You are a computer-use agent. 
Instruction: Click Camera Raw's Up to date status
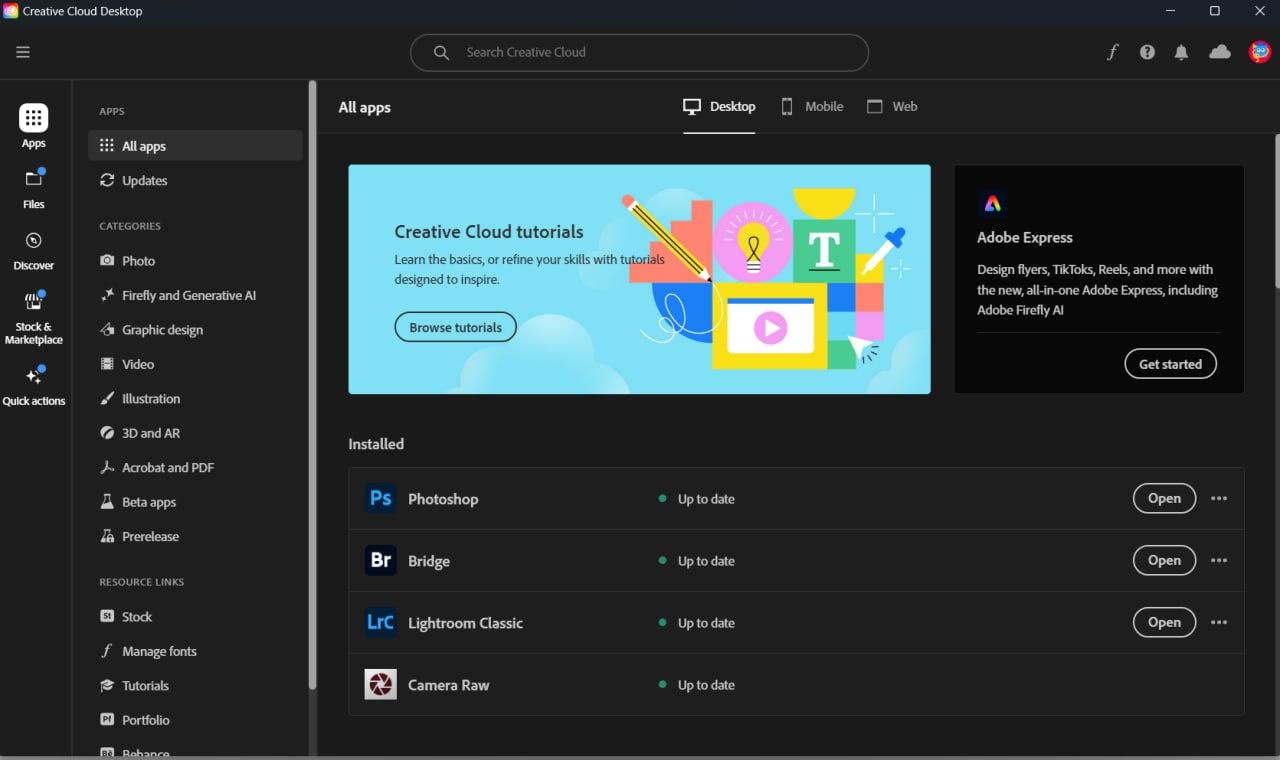tap(696, 685)
